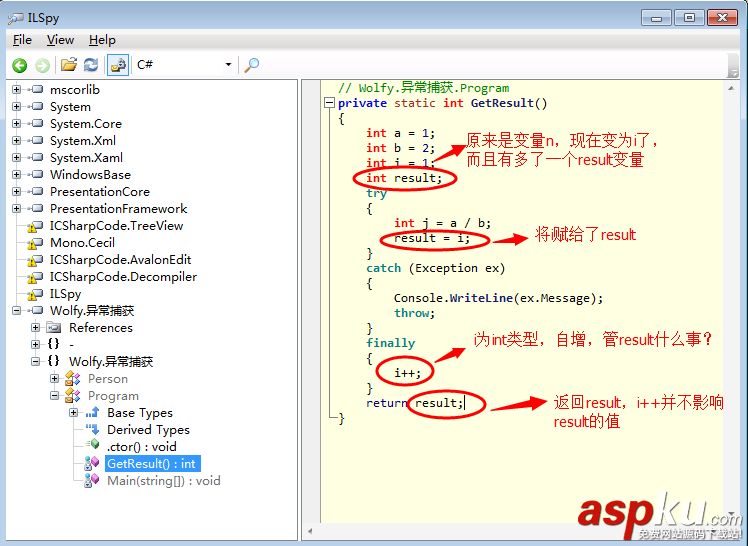Click the GetResult method name in code
The image size is (748, 546).
click(x=502, y=103)
